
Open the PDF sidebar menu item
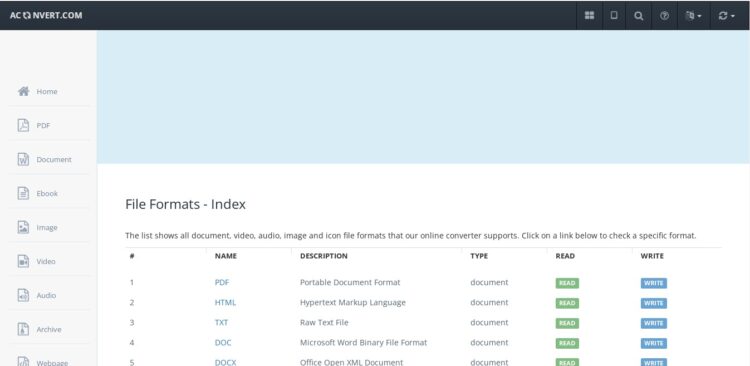point(43,125)
